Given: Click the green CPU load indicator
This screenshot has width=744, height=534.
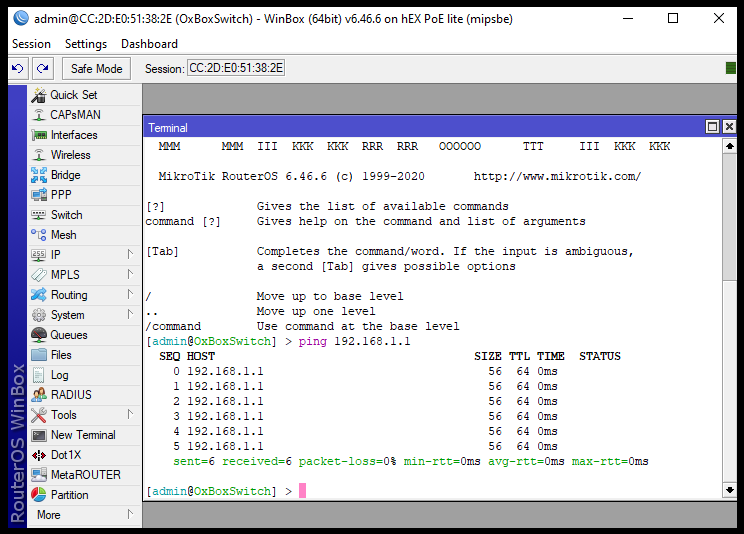Looking at the screenshot, I should (731, 68).
